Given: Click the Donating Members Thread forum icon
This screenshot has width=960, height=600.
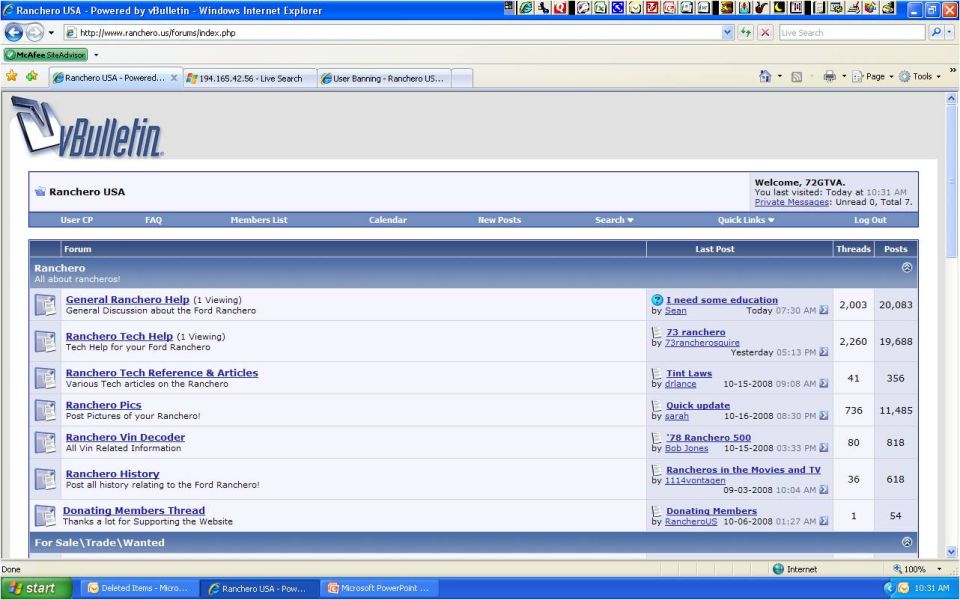Looking at the screenshot, I should [x=45, y=516].
